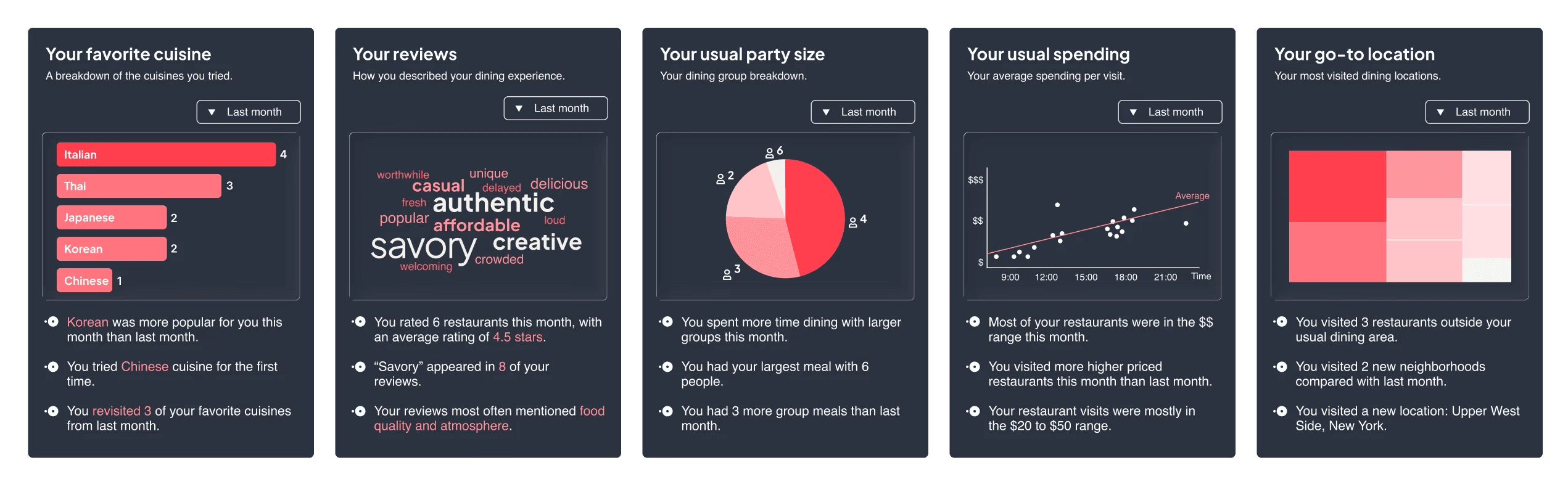
Task: Click the word authentic in the word cloud
Action: [493, 203]
